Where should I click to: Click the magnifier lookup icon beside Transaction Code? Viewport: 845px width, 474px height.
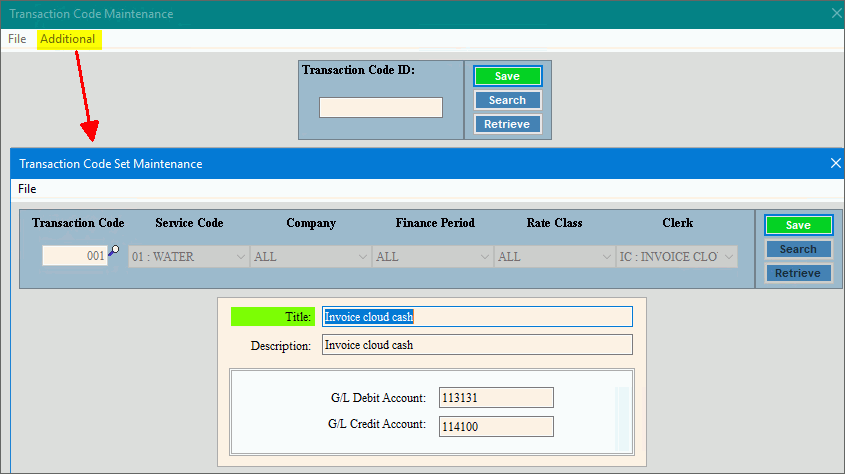coord(113,252)
